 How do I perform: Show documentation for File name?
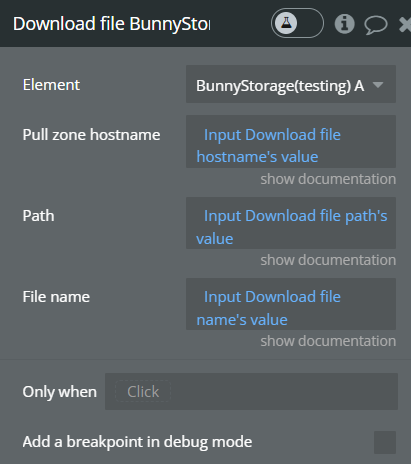pos(328,341)
